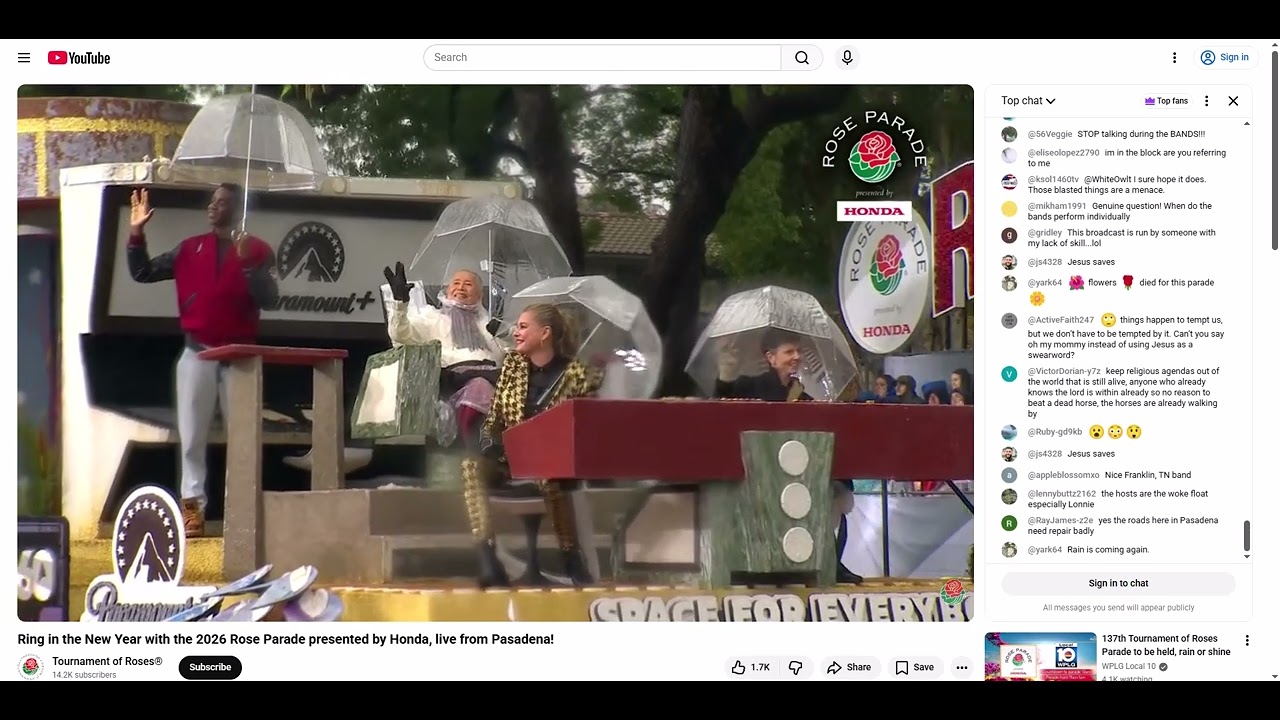The image size is (1280, 720).
Task: Click the search magnifier button
Action: pos(802,58)
